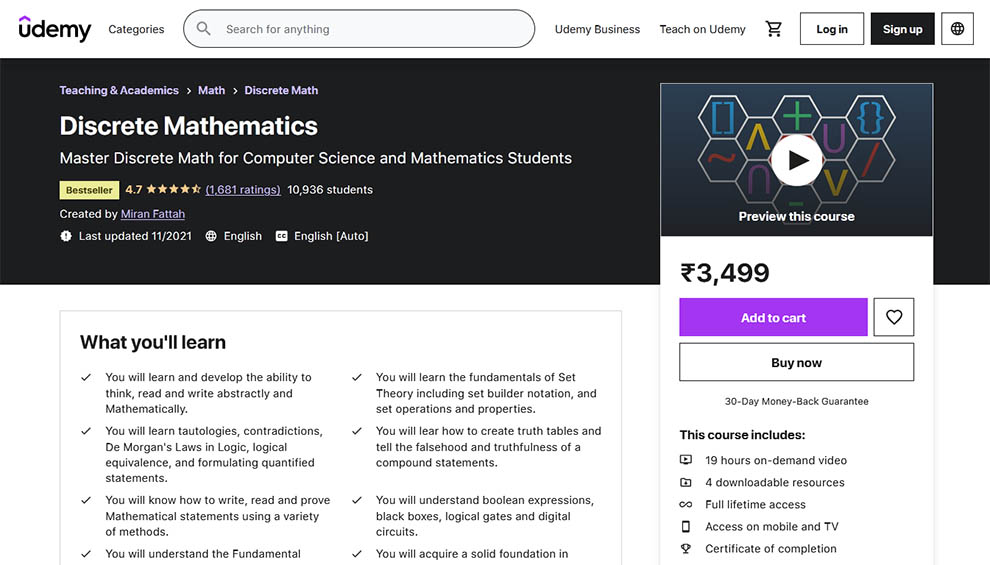Click checkmark beside boolean expressions point
This screenshot has height=565, width=990.
(x=357, y=500)
